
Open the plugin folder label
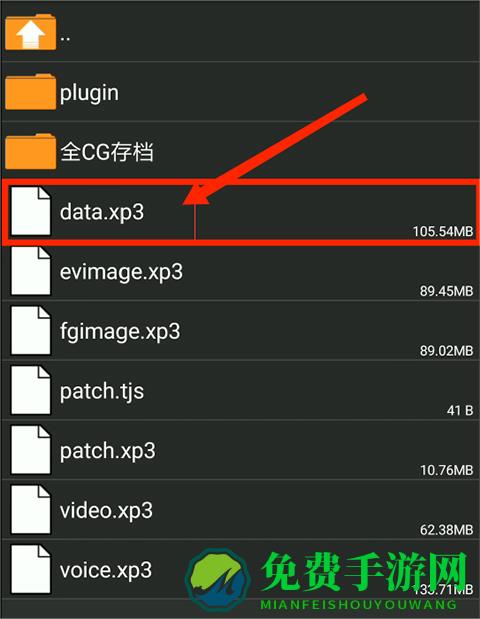coord(89,94)
